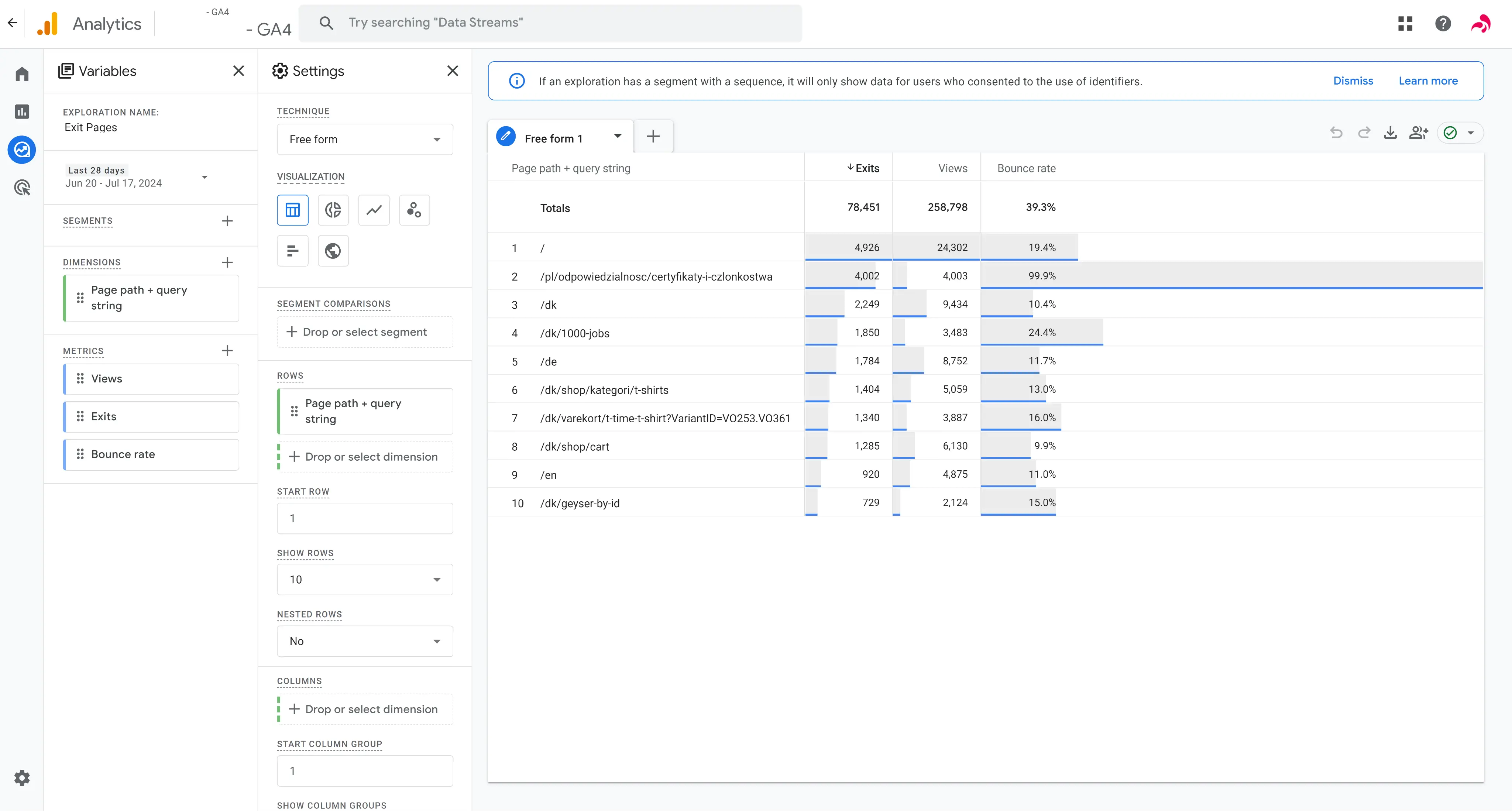The image size is (1512, 811).
Task: Click Drop or select dimension under Columns
Action: coord(365,709)
